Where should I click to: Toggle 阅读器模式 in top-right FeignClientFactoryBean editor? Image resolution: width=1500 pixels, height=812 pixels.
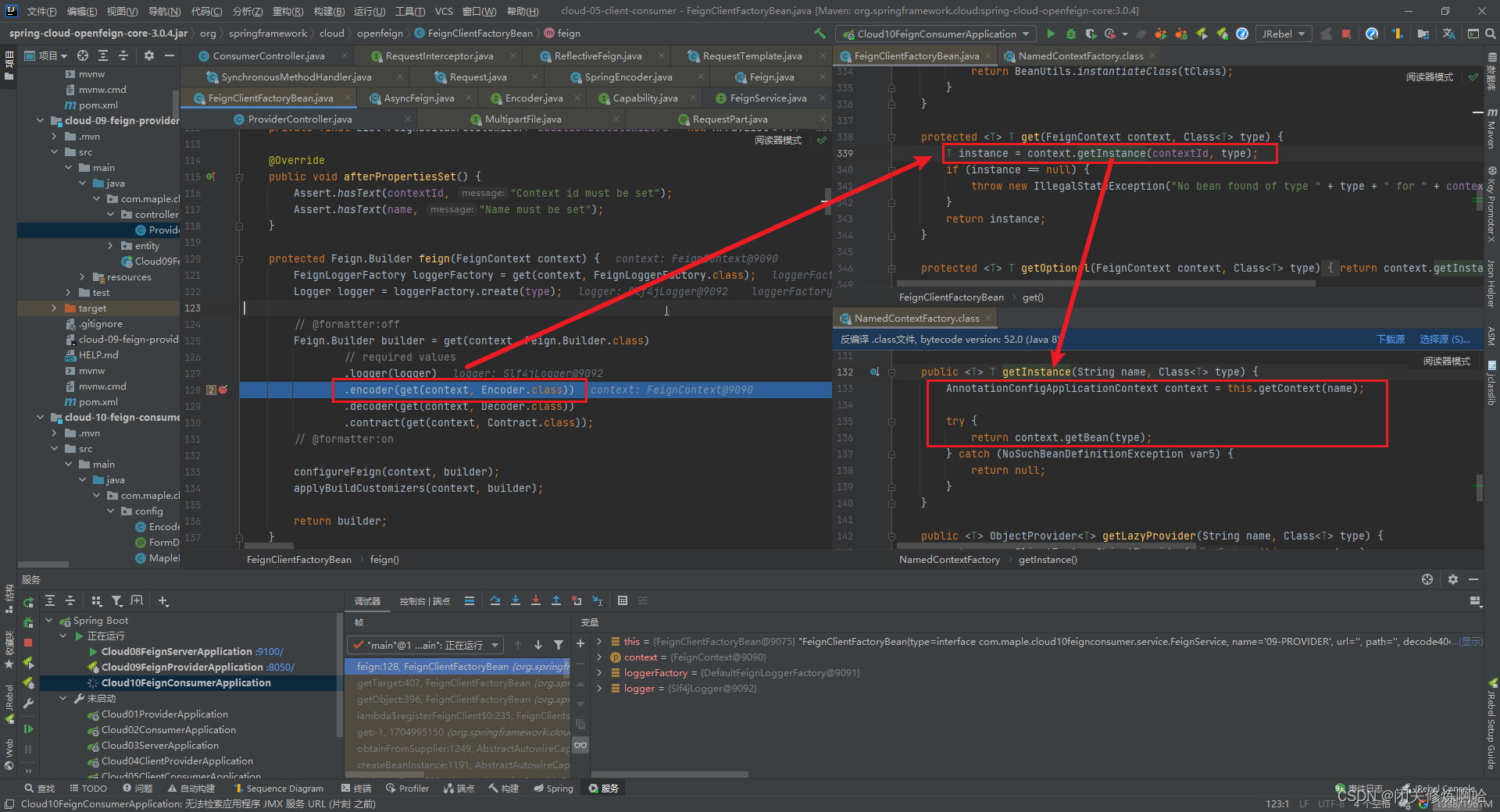(x=1430, y=77)
